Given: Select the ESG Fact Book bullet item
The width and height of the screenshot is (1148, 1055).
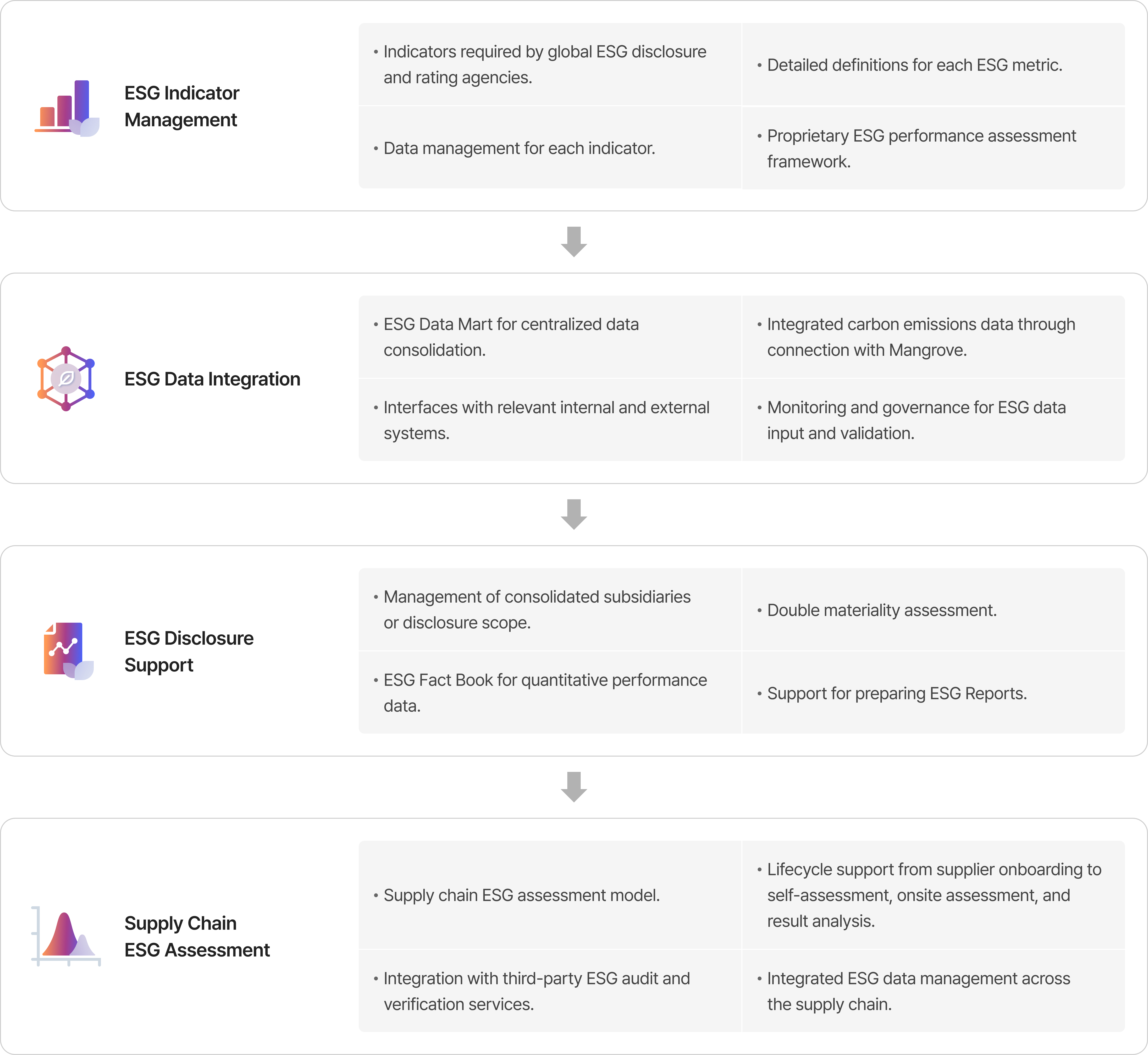Looking at the screenshot, I should pyautogui.click(x=545, y=692).
